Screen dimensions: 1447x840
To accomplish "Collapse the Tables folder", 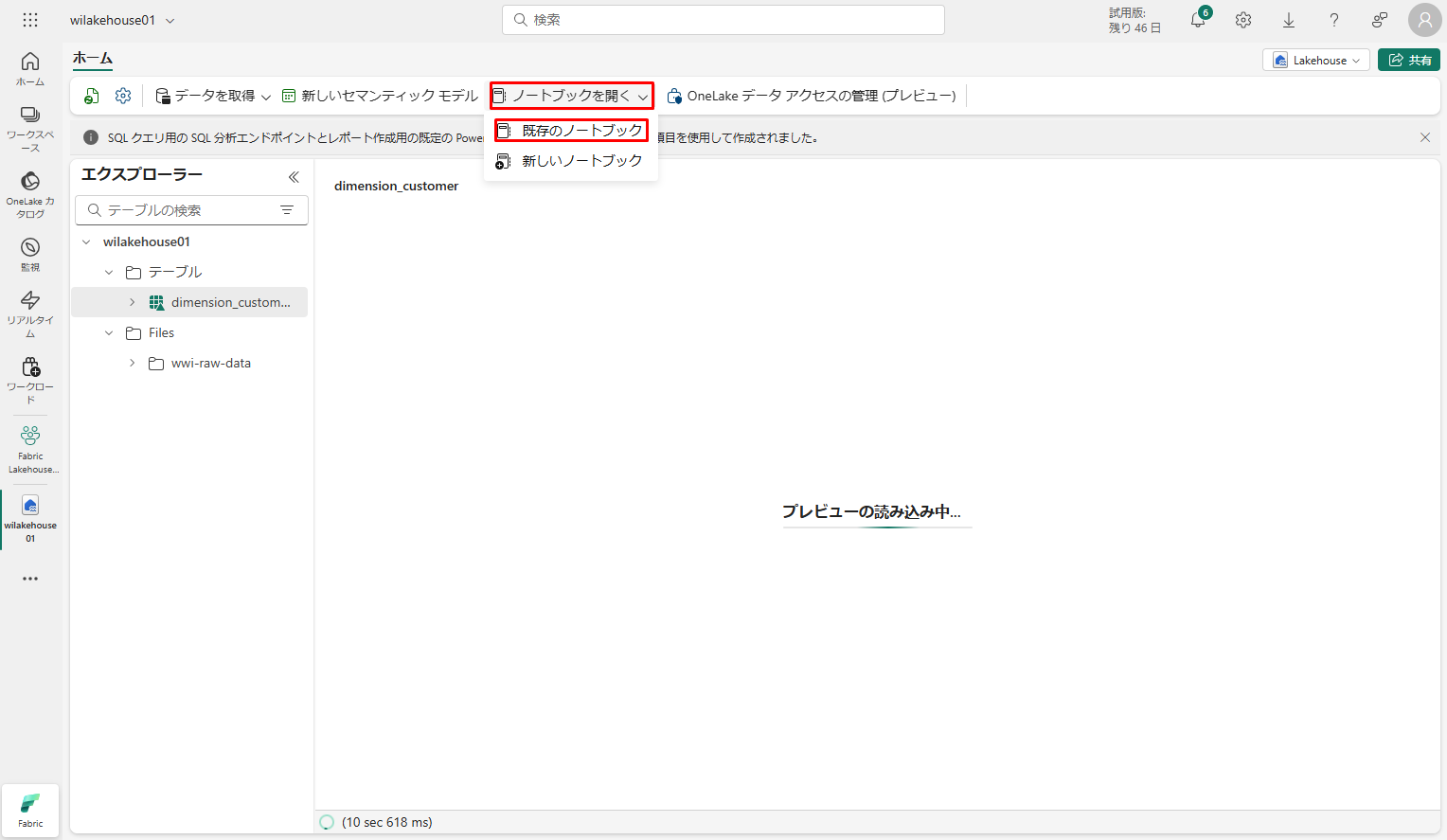I will [109, 273].
